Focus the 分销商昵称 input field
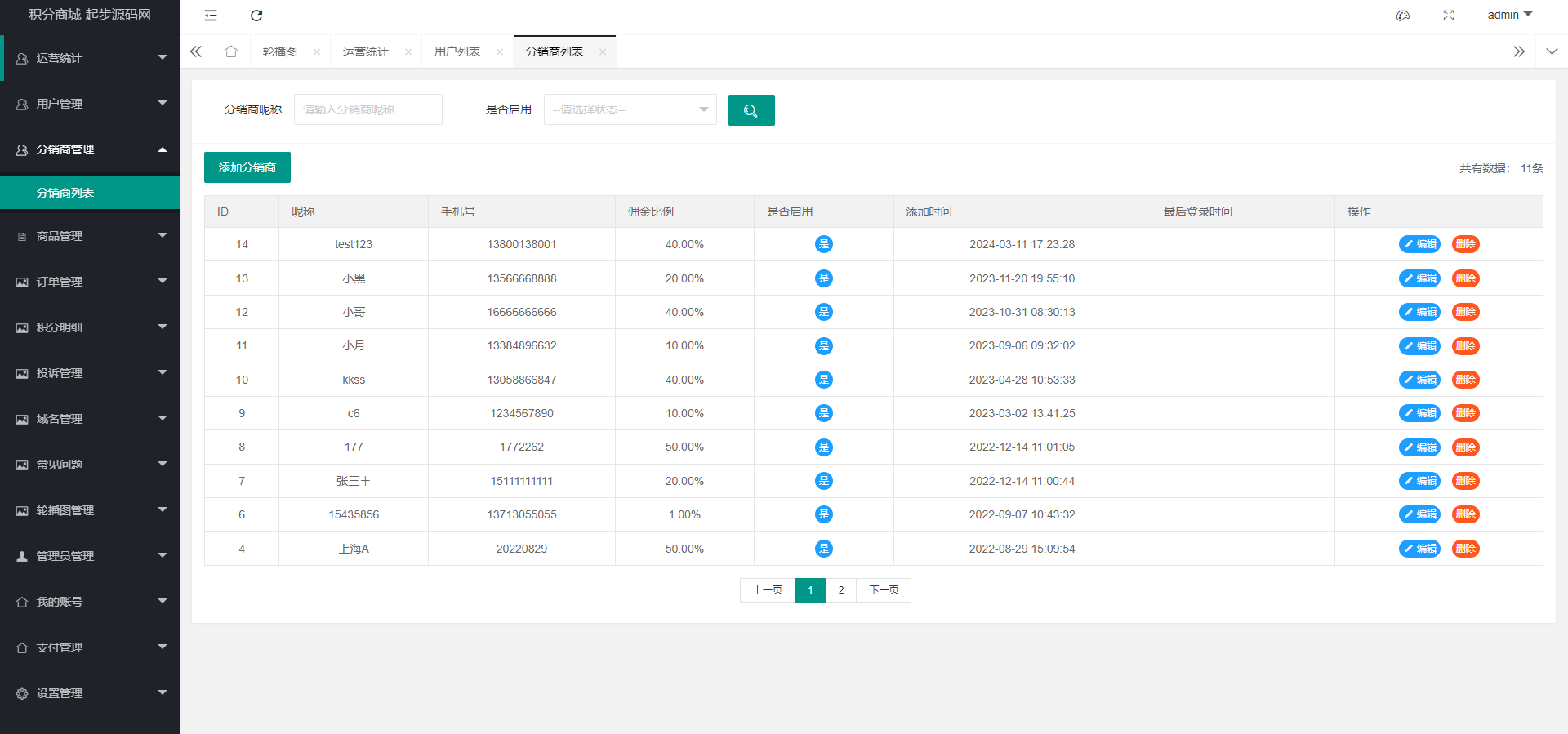The width and height of the screenshot is (1568, 734). pos(367,109)
